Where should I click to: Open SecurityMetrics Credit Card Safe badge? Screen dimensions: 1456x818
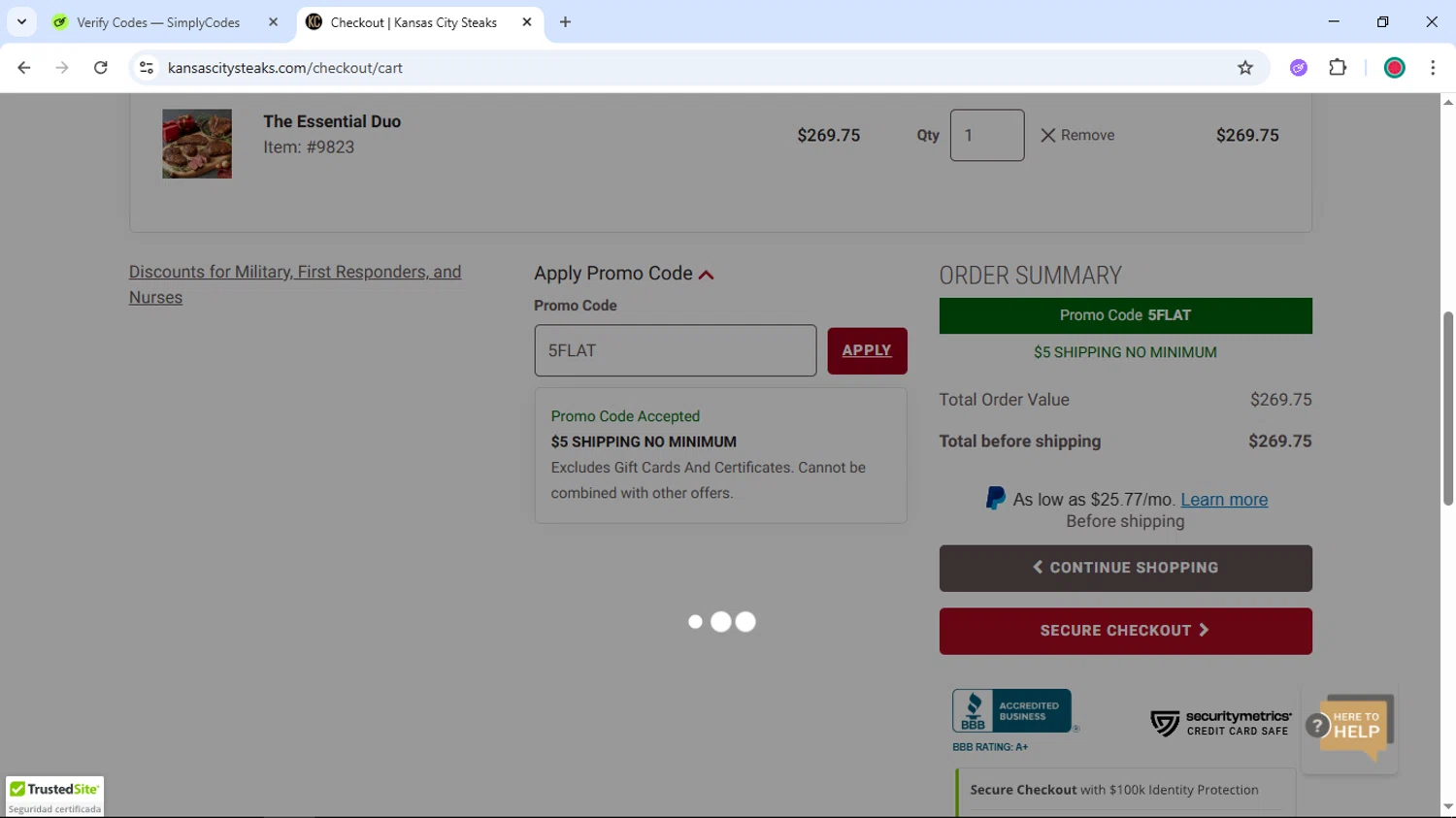tap(1221, 723)
